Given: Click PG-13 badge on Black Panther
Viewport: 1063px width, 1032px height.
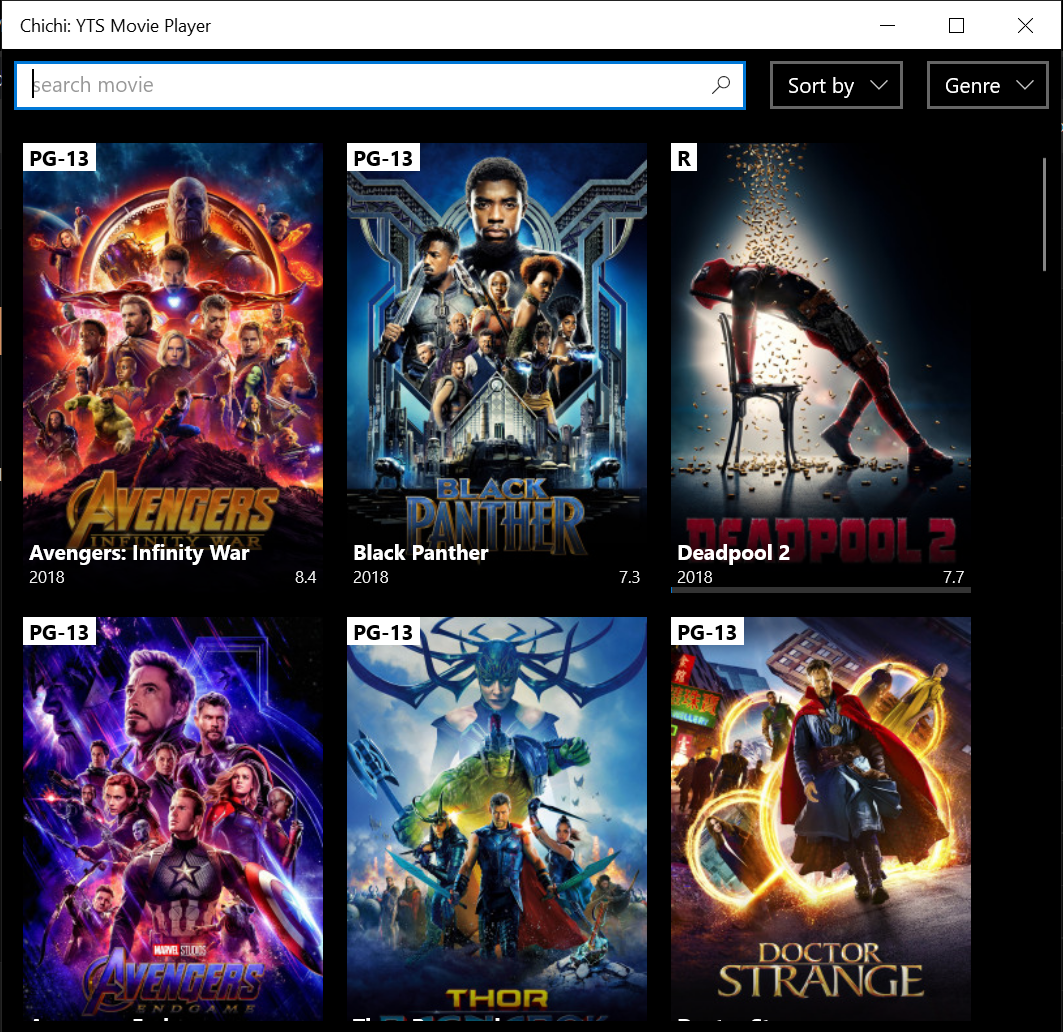Looking at the screenshot, I should click(x=383, y=157).
